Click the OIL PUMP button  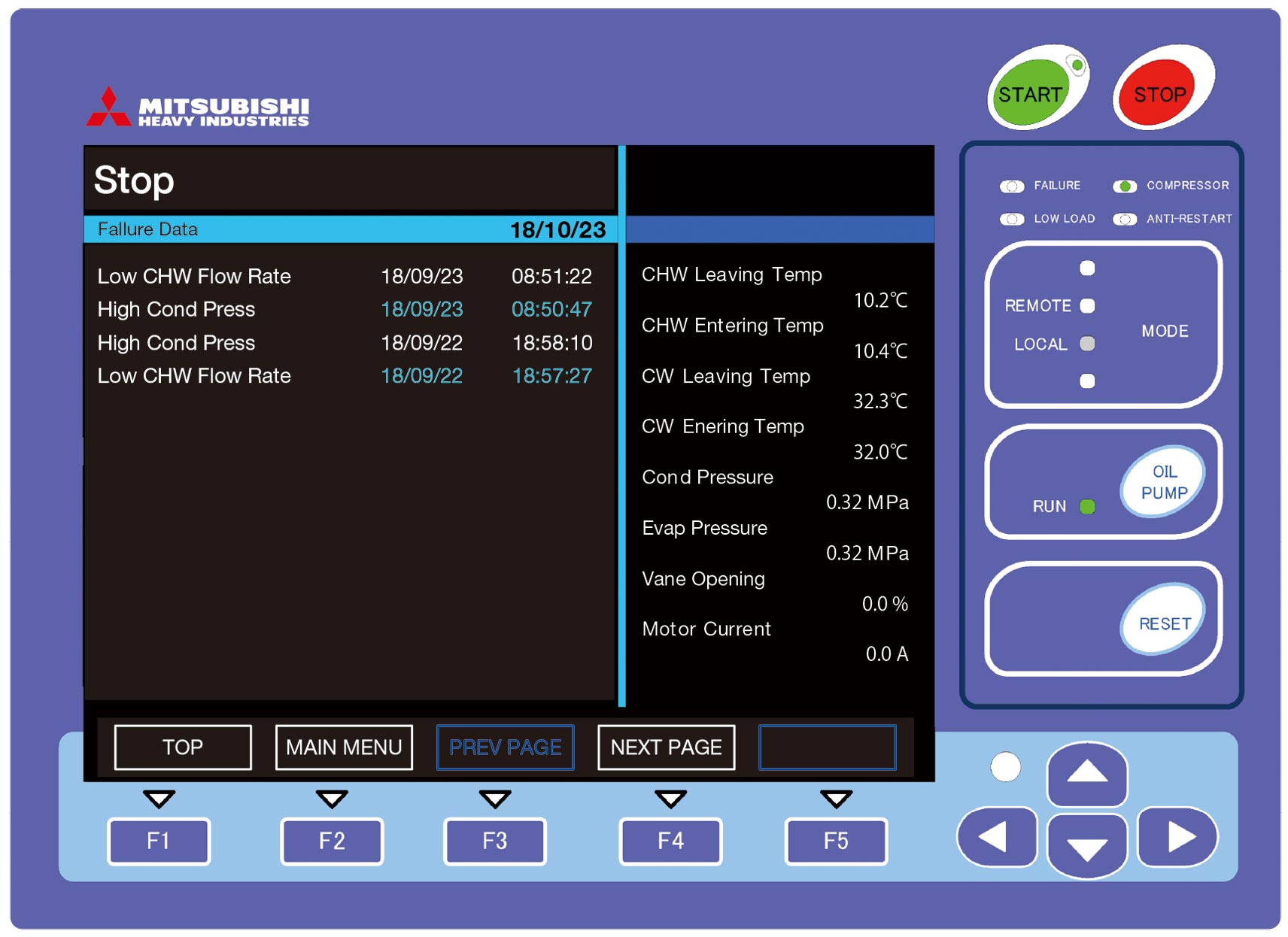(x=1163, y=482)
